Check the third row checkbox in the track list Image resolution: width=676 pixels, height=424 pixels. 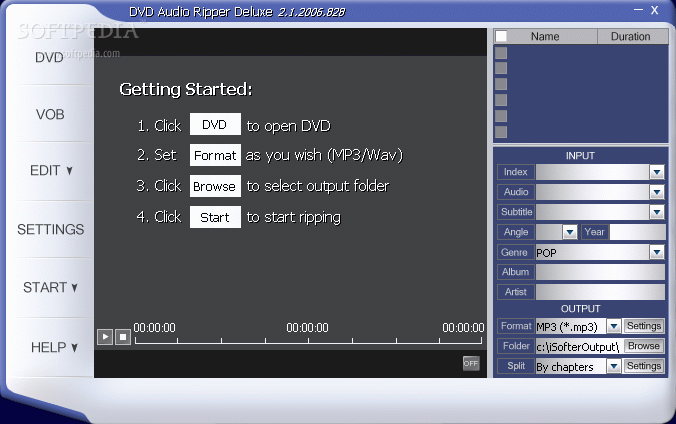pyautogui.click(x=501, y=84)
